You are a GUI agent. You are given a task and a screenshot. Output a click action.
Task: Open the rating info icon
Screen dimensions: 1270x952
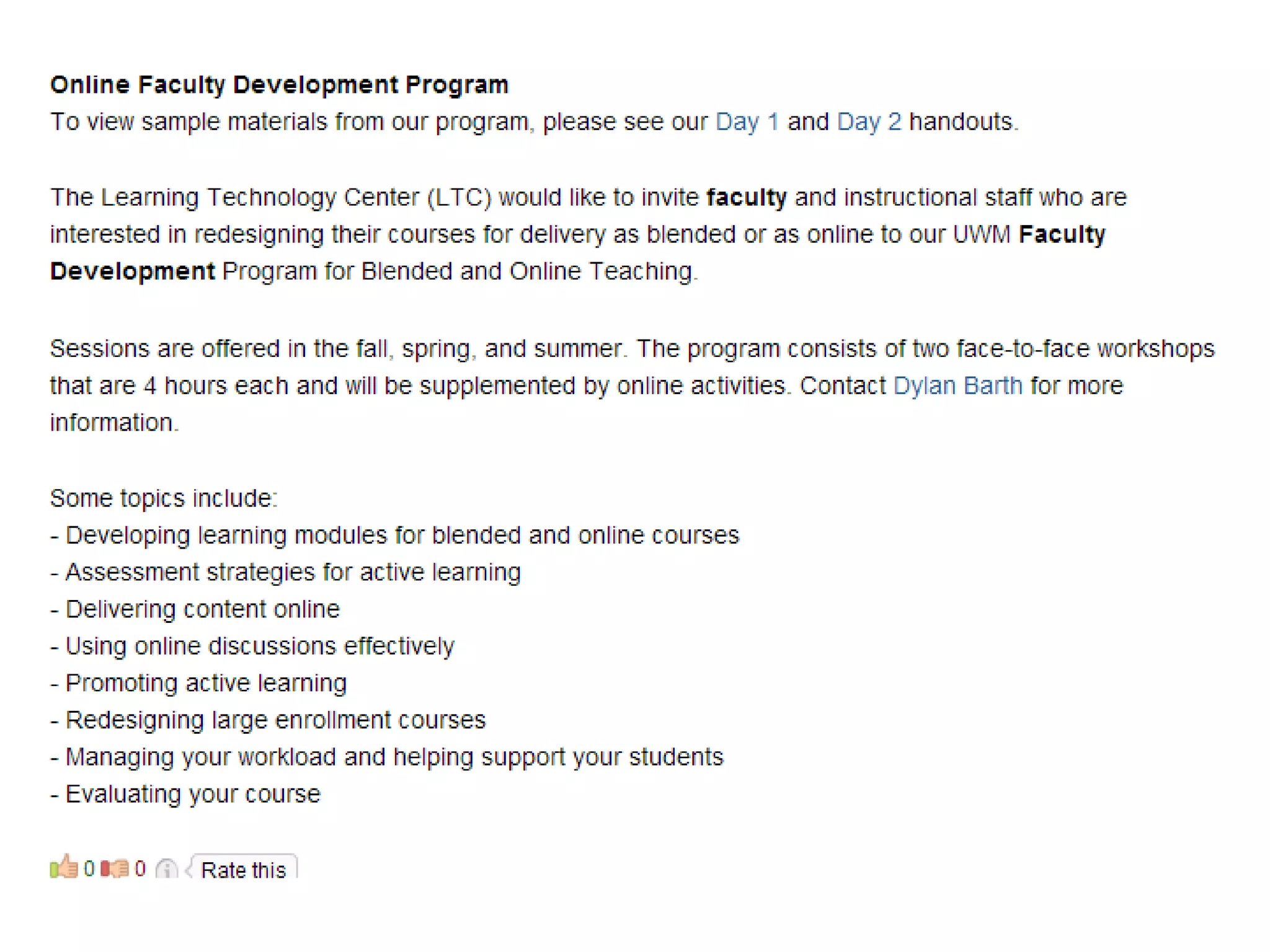click(166, 869)
